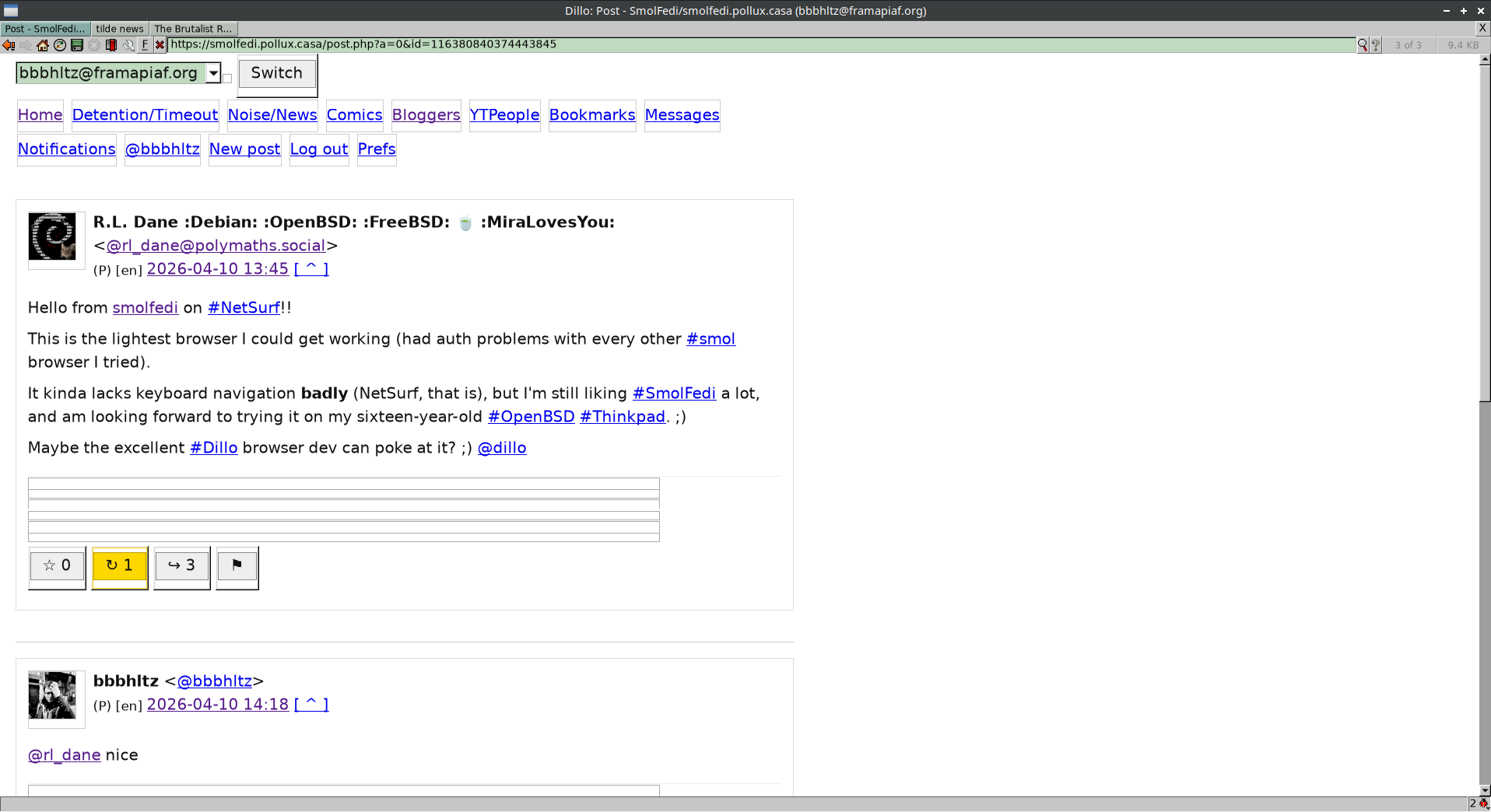Toggle the small checkbox beside account selector
Image resolution: width=1491 pixels, height=812 pixels.
[227, 78]
